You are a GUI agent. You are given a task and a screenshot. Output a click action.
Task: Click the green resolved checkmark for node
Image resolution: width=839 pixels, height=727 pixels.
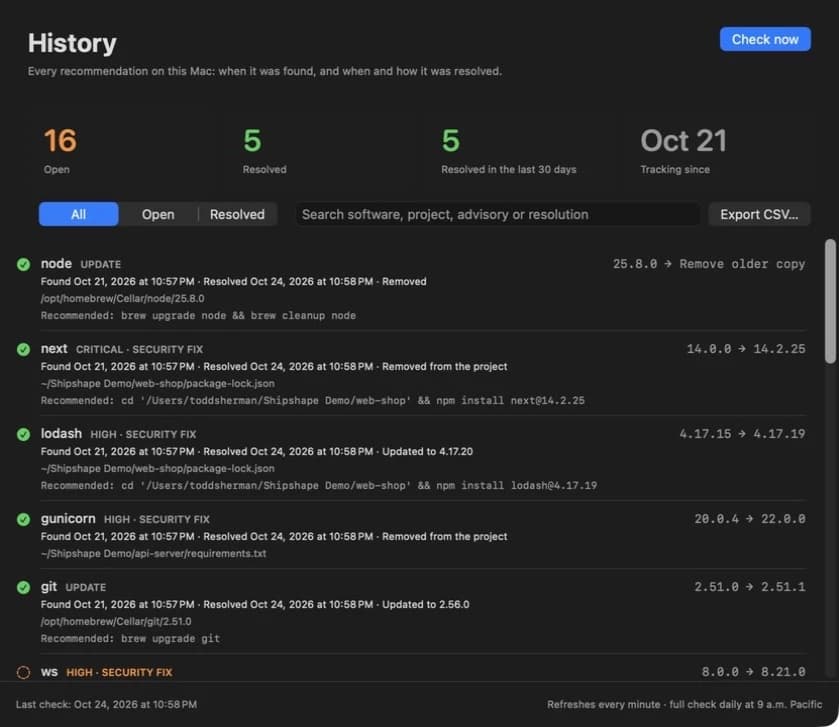23,264
